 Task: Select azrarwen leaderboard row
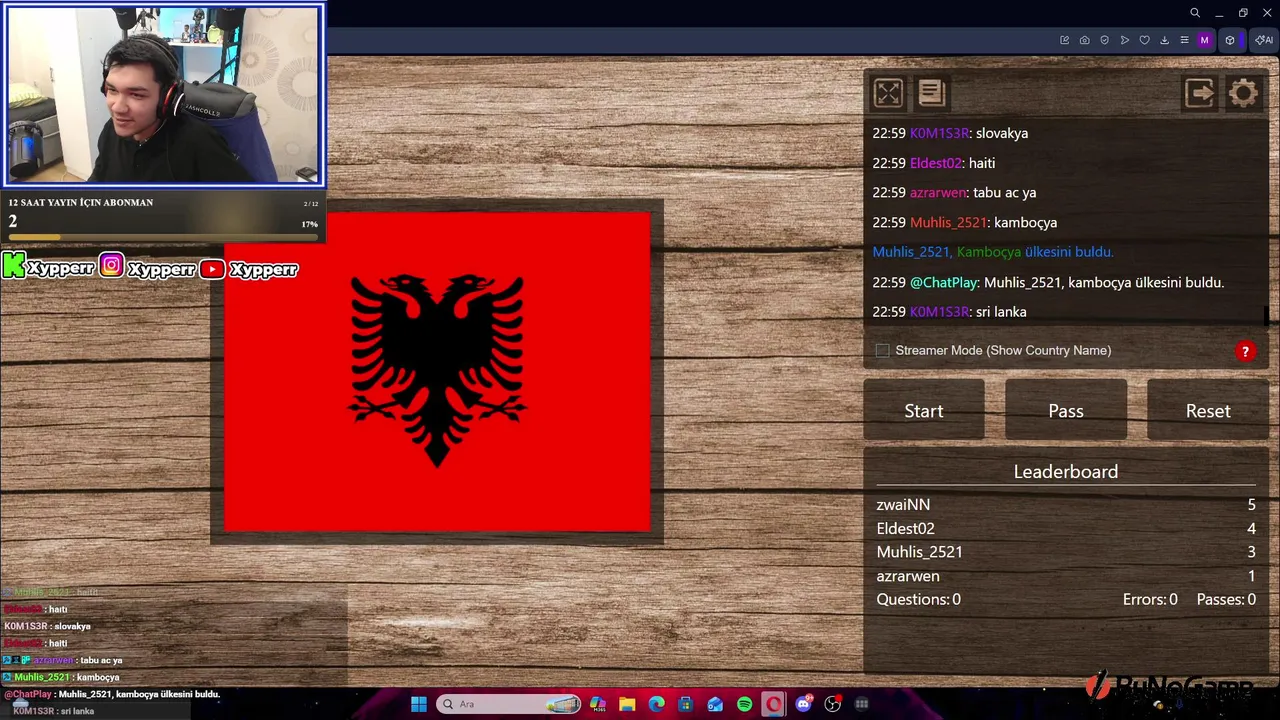pyautogui.click(x=1066, y=576)
